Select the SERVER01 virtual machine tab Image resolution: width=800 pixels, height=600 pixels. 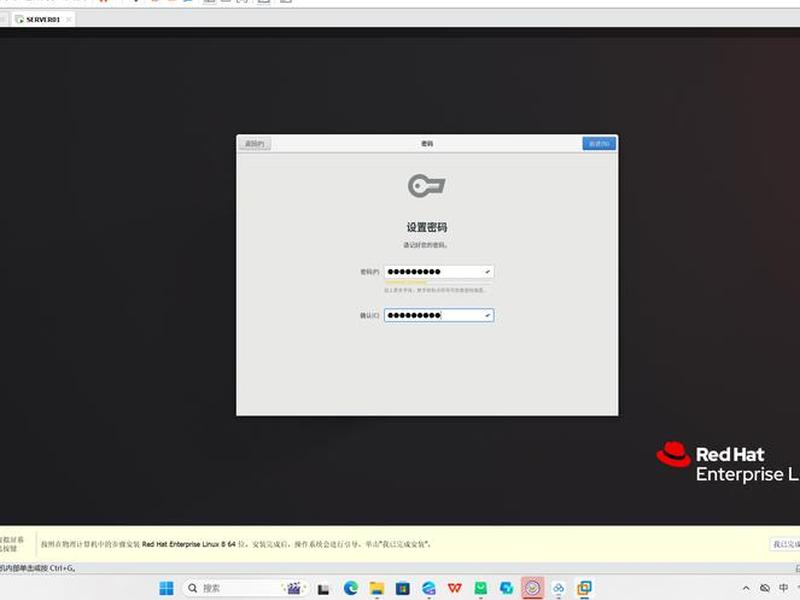[x=43, y=19]
